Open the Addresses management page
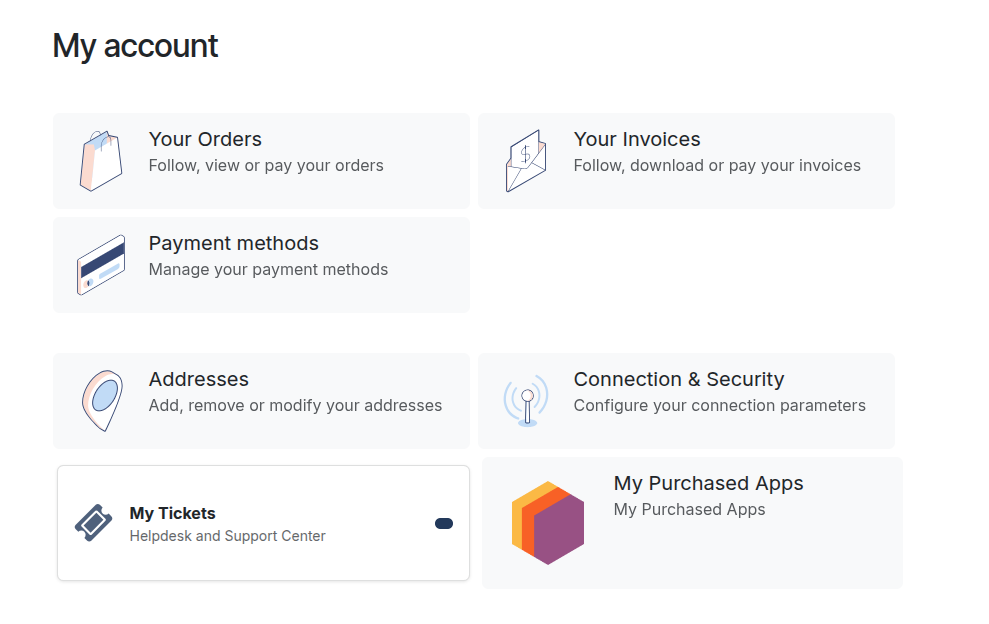The width and height of the screenshot is (989, 624). [261, 400]
